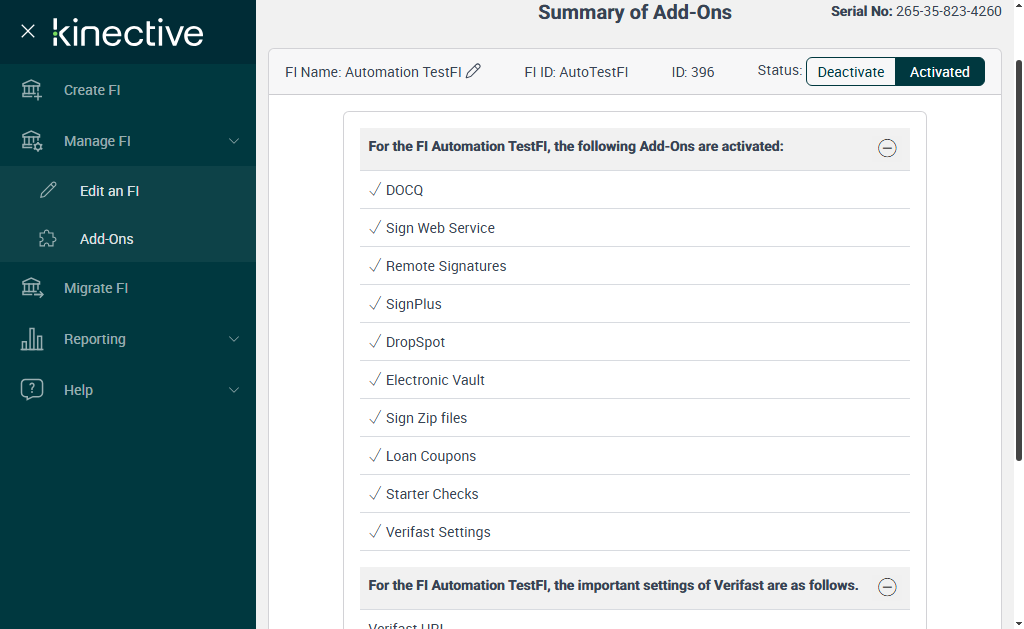Screen dimensions: 1024x629
Task: Collapse the Manage FI menu chevron
Action: point(234,141)
